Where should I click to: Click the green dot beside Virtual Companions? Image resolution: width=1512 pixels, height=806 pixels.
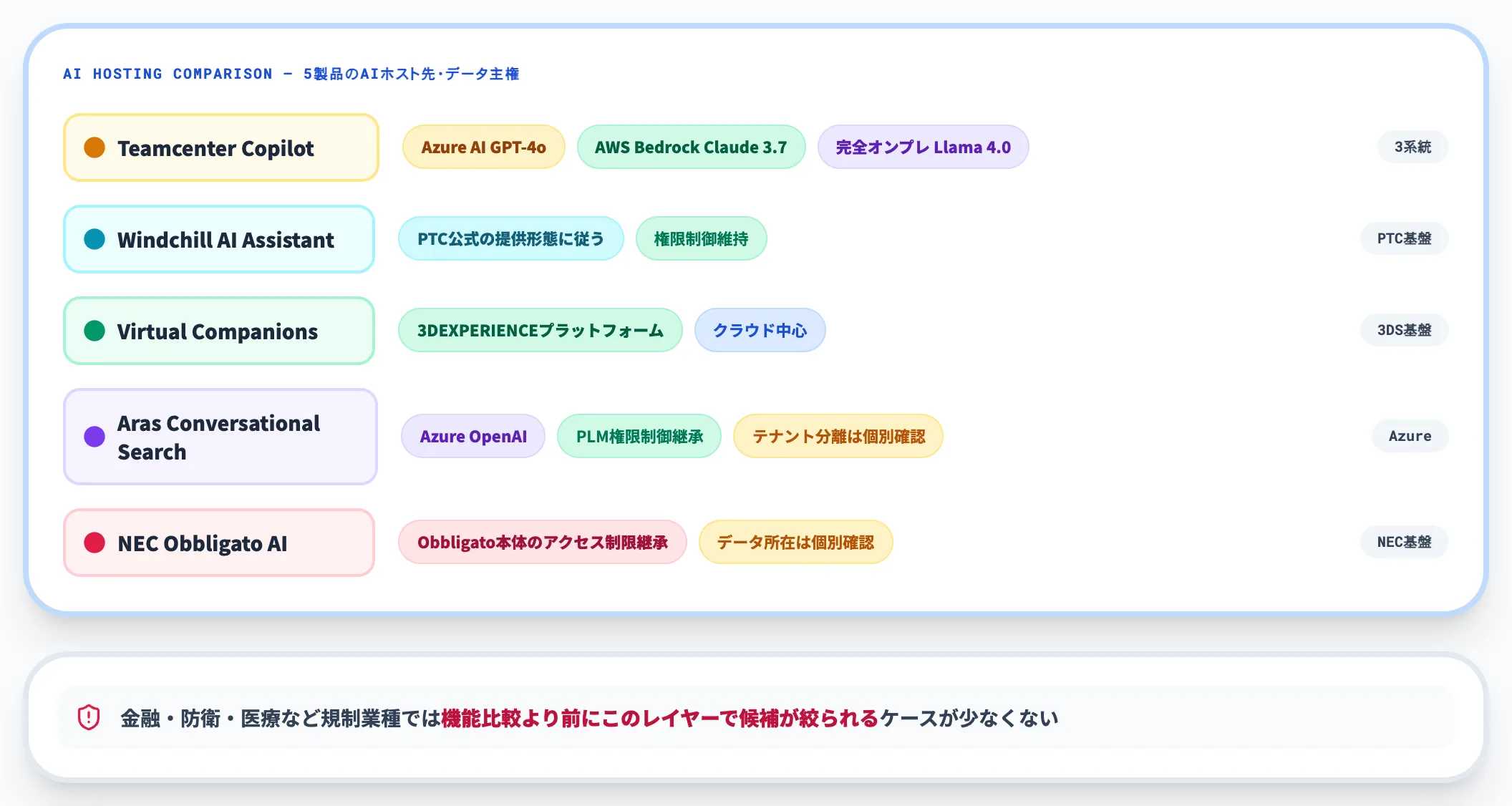94,331
